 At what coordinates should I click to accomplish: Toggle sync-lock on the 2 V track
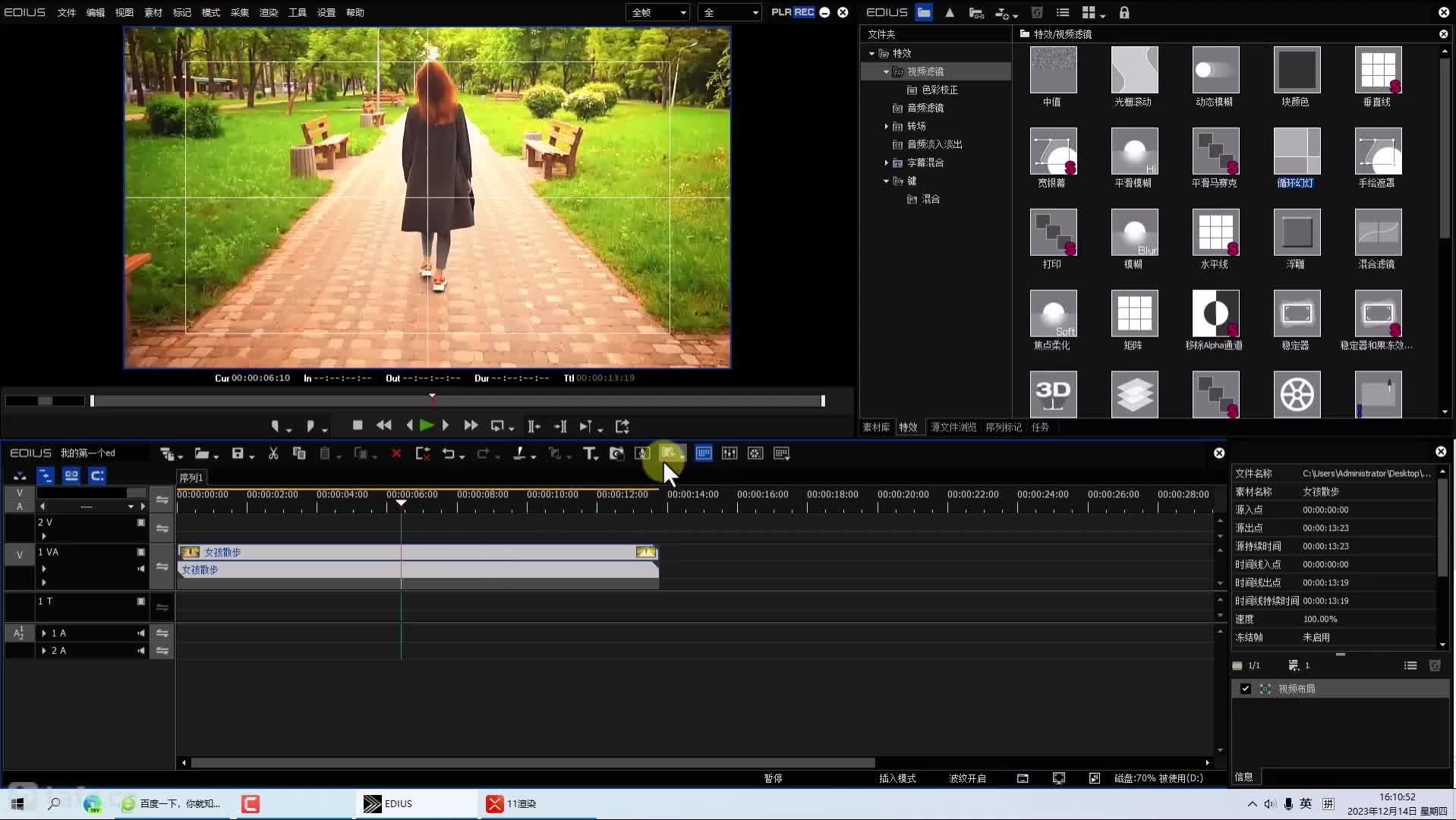pos(162,528)
